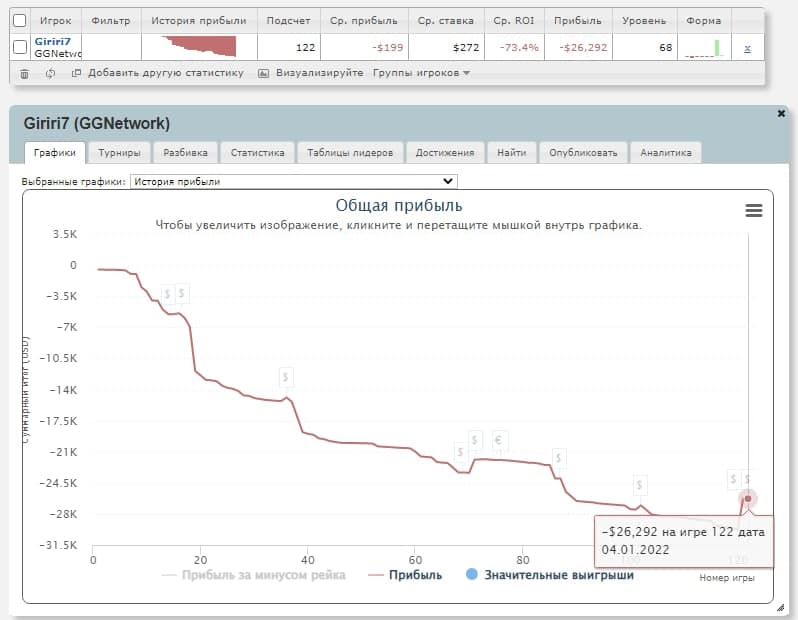Click the trash delete icon below the table
Viewport: 798px width, 620px height.
pos(24,73)
